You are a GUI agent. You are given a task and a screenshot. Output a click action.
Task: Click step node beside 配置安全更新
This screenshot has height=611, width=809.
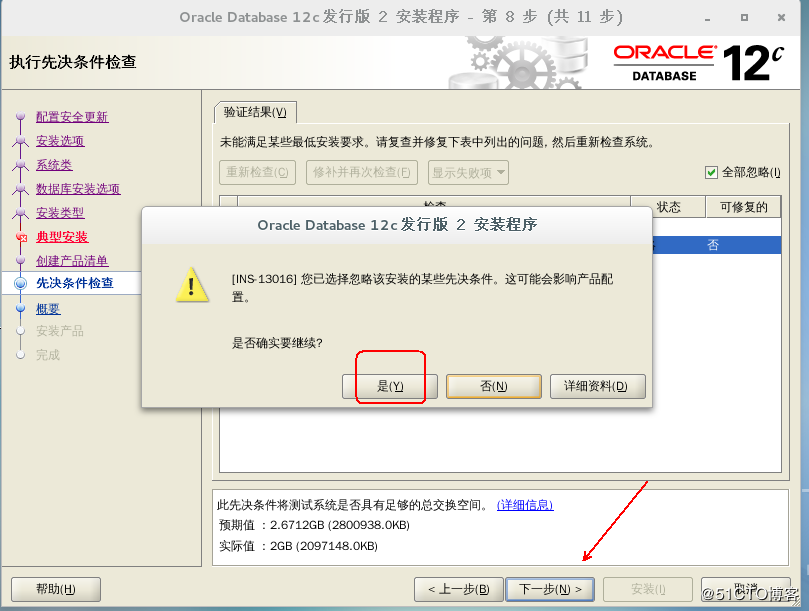pos(21,117)
